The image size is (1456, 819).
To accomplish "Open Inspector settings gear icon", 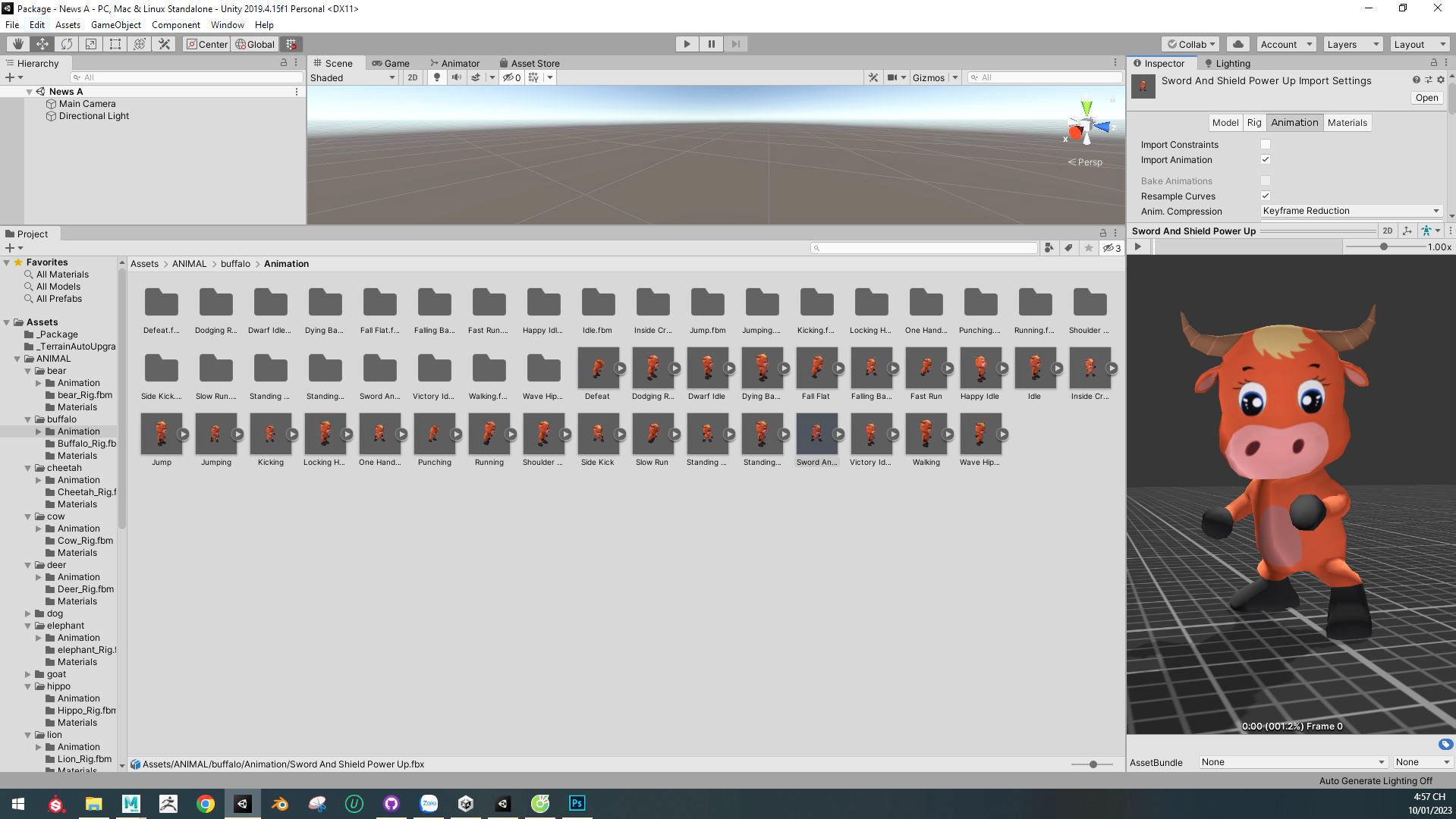I will (x=1440, y=80).
